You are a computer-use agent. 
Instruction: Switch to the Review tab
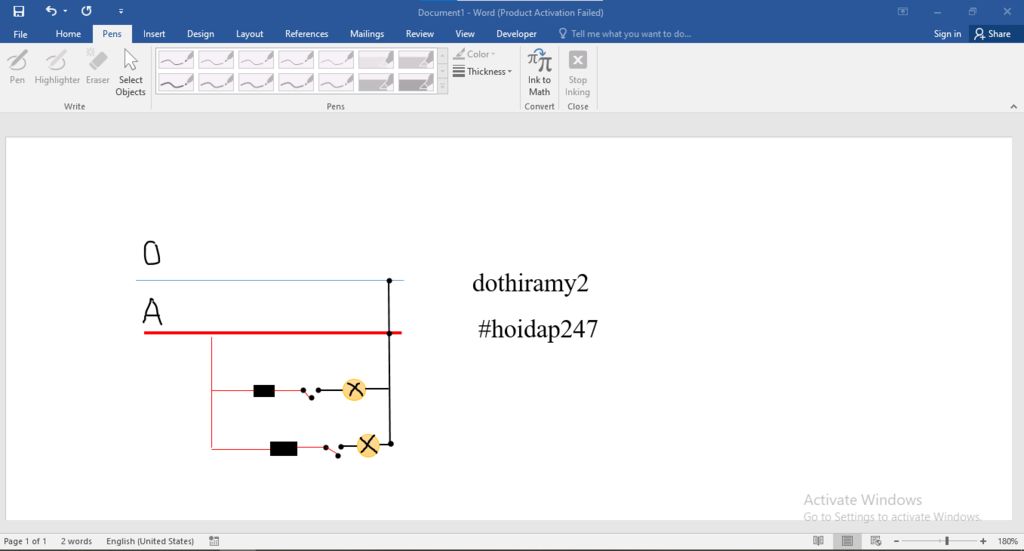click(419, 34)
